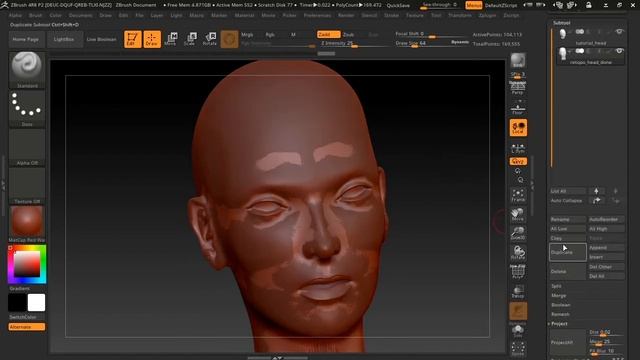Viewport: 640px width, 360px height.
Task: Click the AutoReorder button
Action: [x=606, y=220]
